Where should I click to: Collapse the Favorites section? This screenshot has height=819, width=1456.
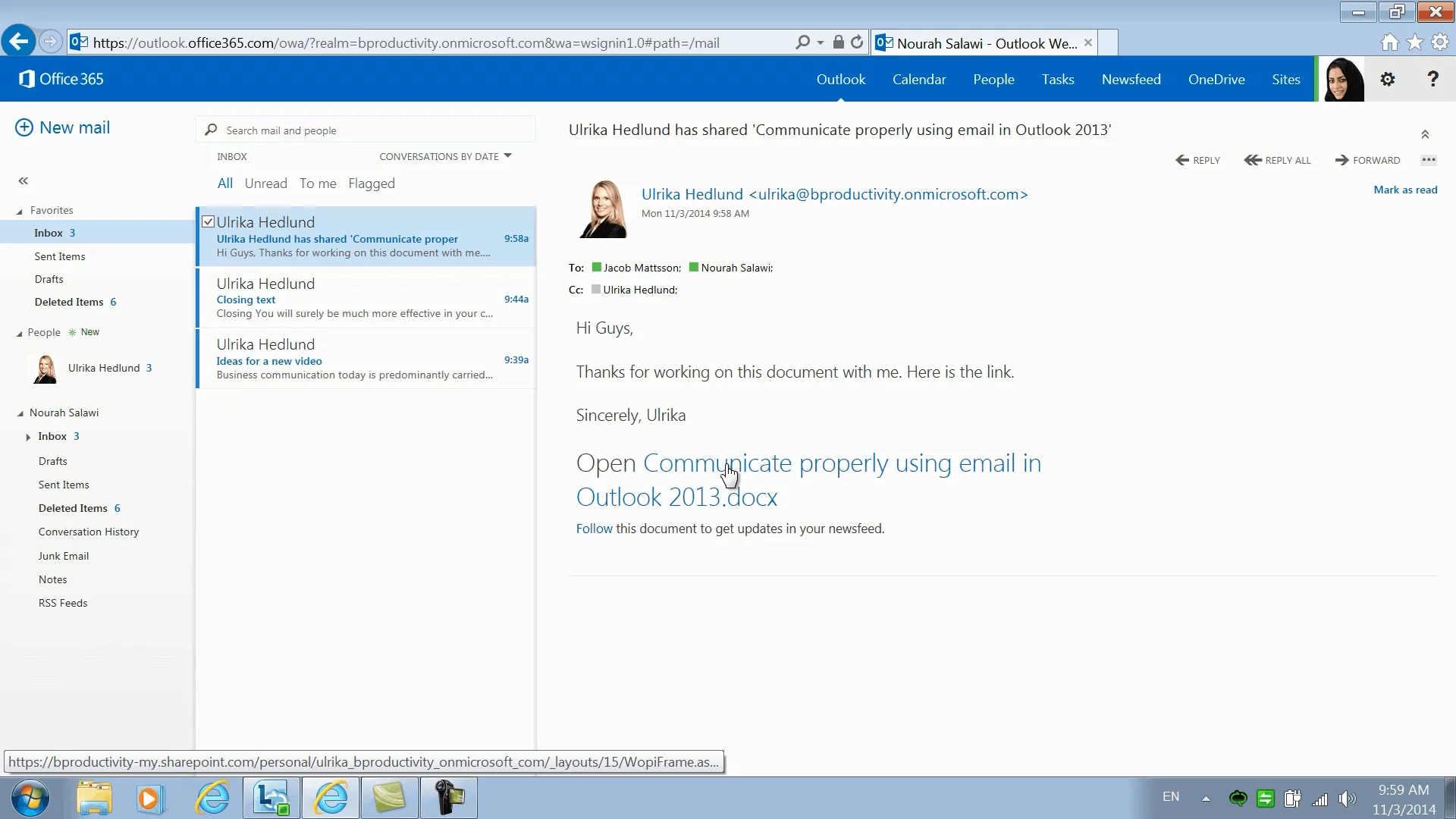coord(20,211)
